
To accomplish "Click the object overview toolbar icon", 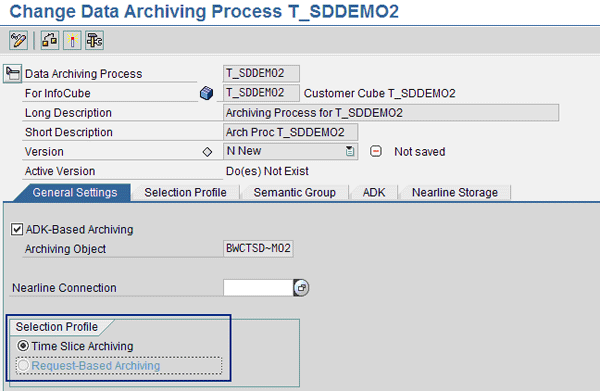I will tap(95, 40).
